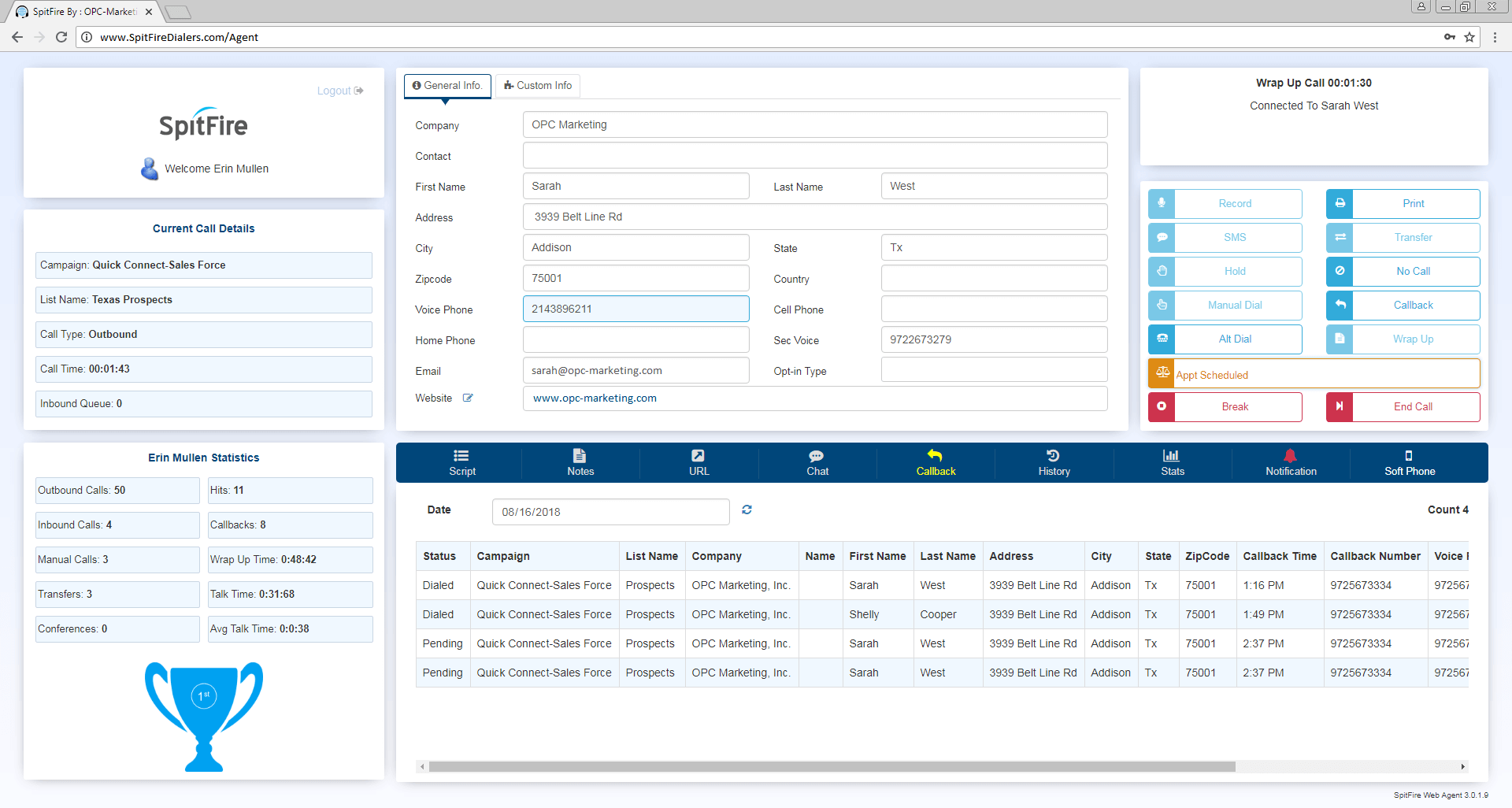This screenshot has width=1512, height=808.
Task: Click the site info icon in address bar
Action: coord(87,37)
